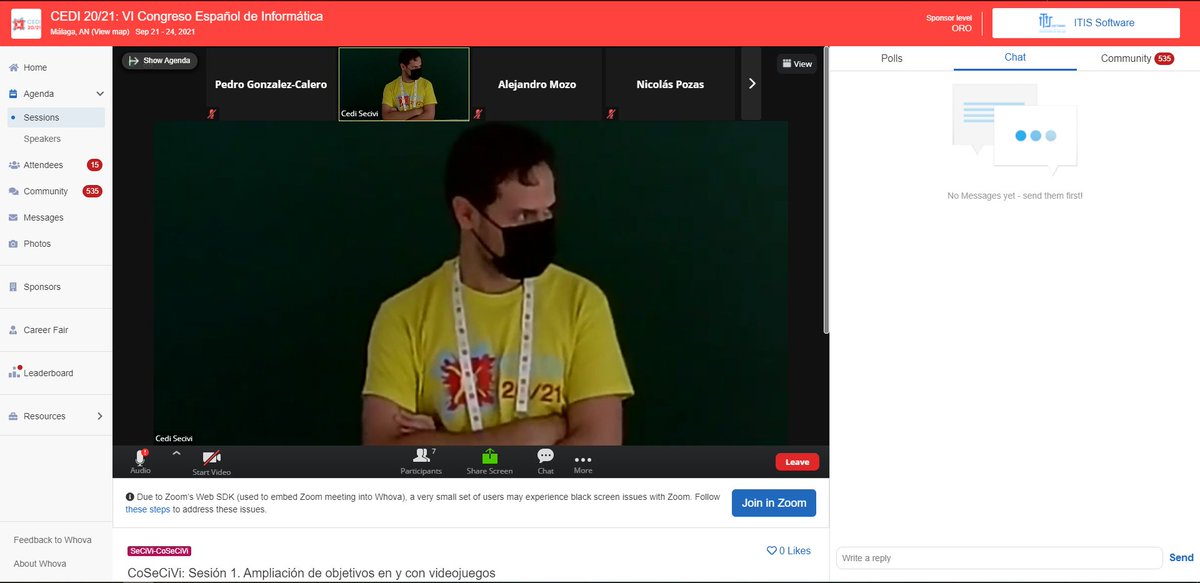
Task: Click the Sponsor level ORO text
Action: (949, 23)
